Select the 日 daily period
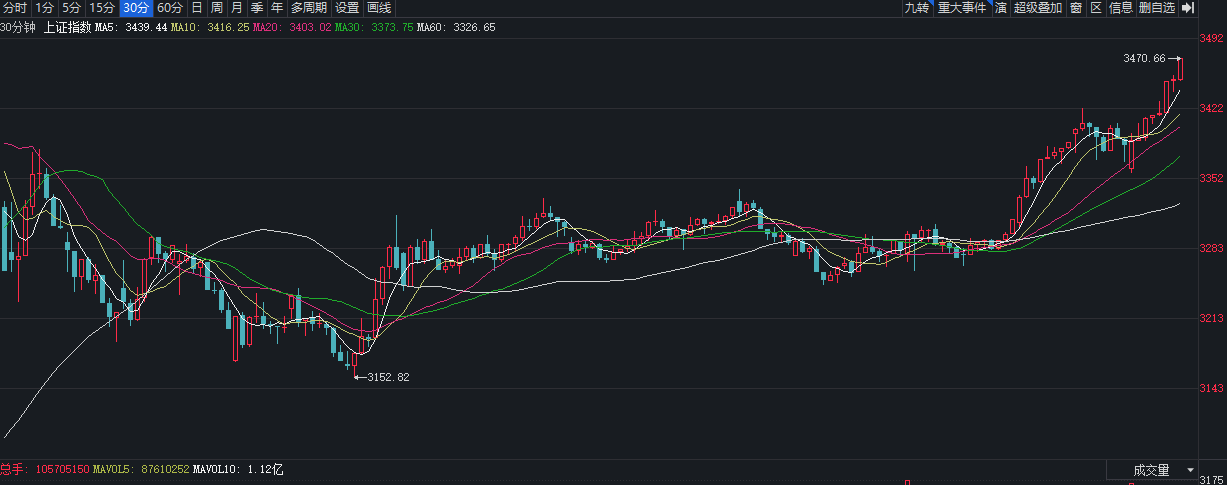Screen dimensions: 1227x485 [x=196, y=8]
